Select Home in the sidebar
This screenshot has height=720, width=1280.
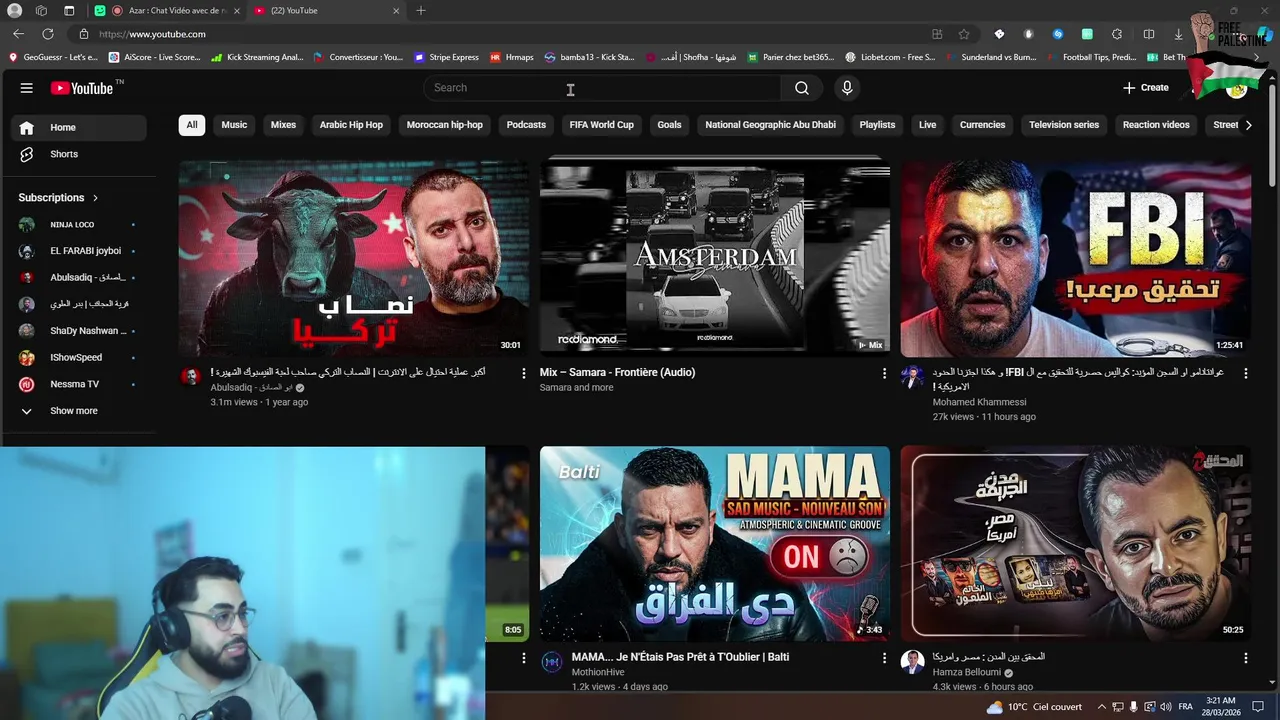(79, 127)
